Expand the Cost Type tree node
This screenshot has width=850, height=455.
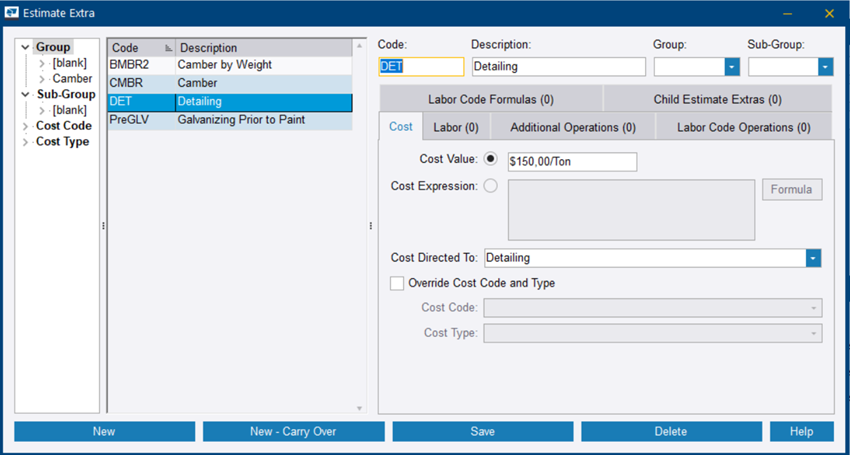pos(25,142)
